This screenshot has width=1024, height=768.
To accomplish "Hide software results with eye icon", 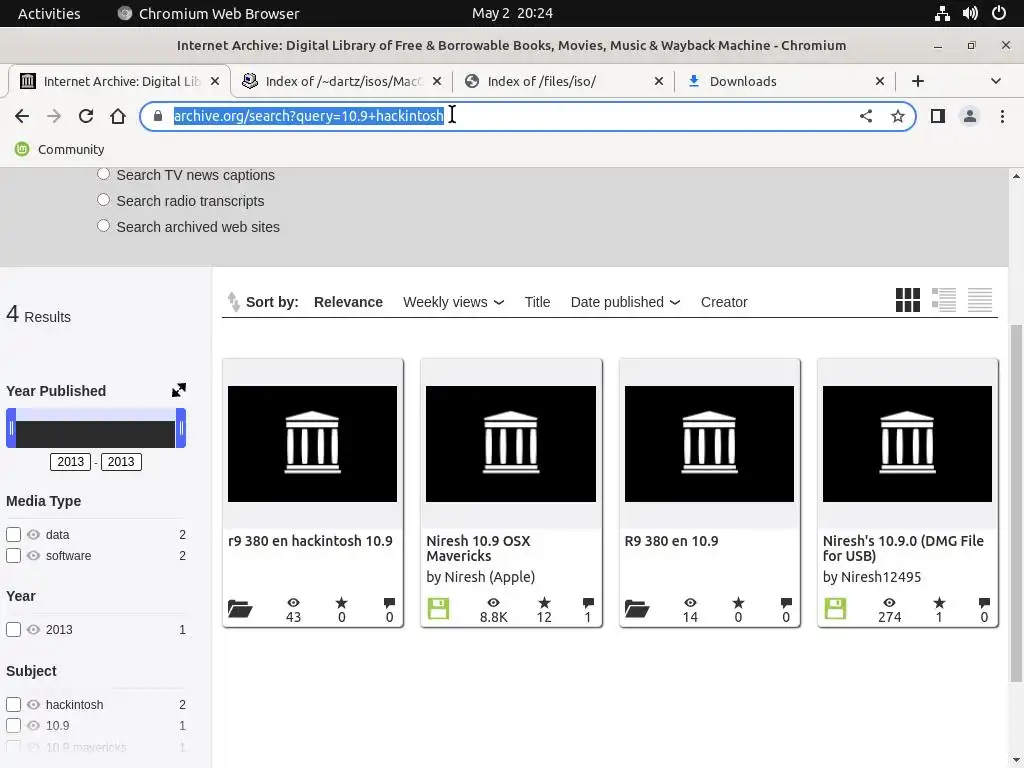I will 33,555.
